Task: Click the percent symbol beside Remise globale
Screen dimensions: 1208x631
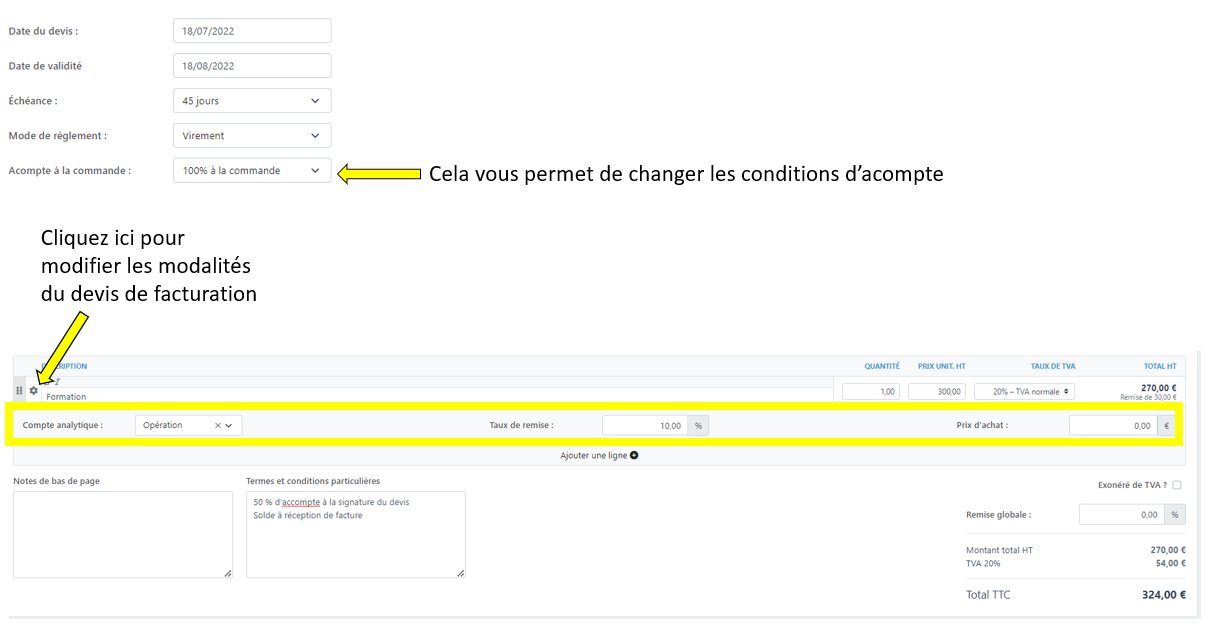Action: [x=1175, y=515]
